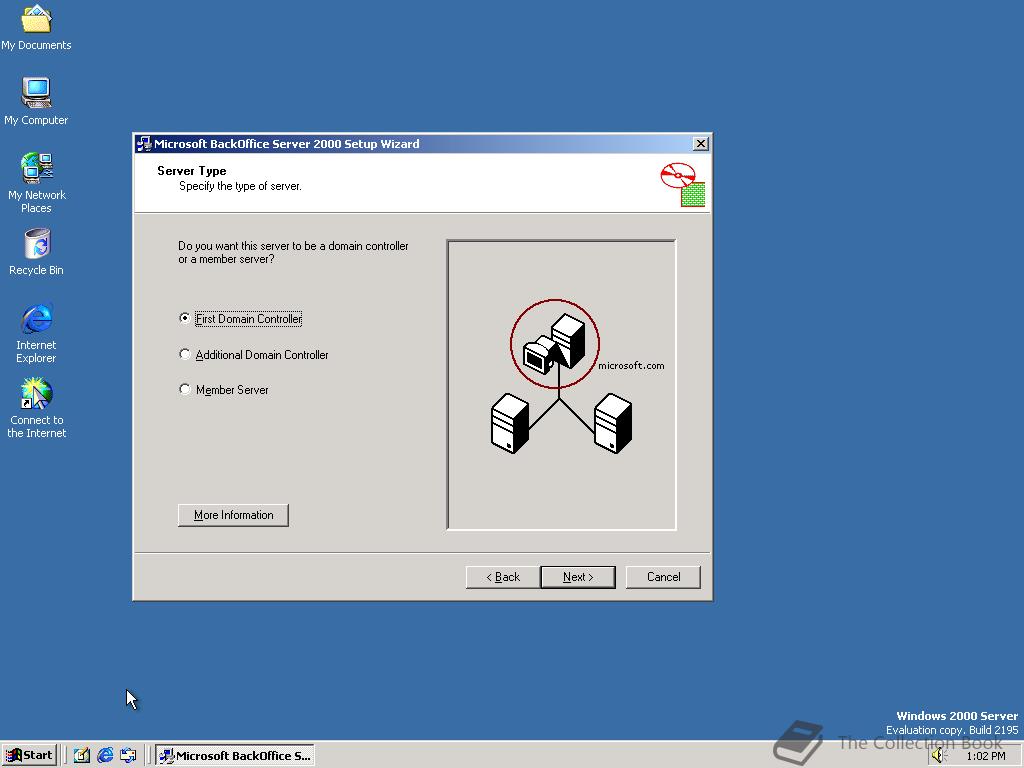Click the Outlook Express quick launch icon
The width and height of the screenshot is (1024, 768).
tap(128, 756)
